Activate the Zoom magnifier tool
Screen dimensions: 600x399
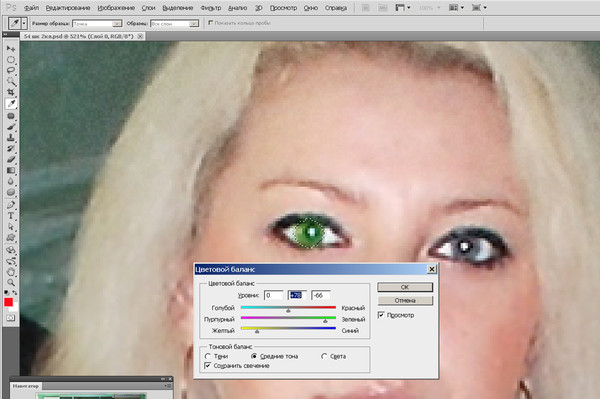point(11,282)
